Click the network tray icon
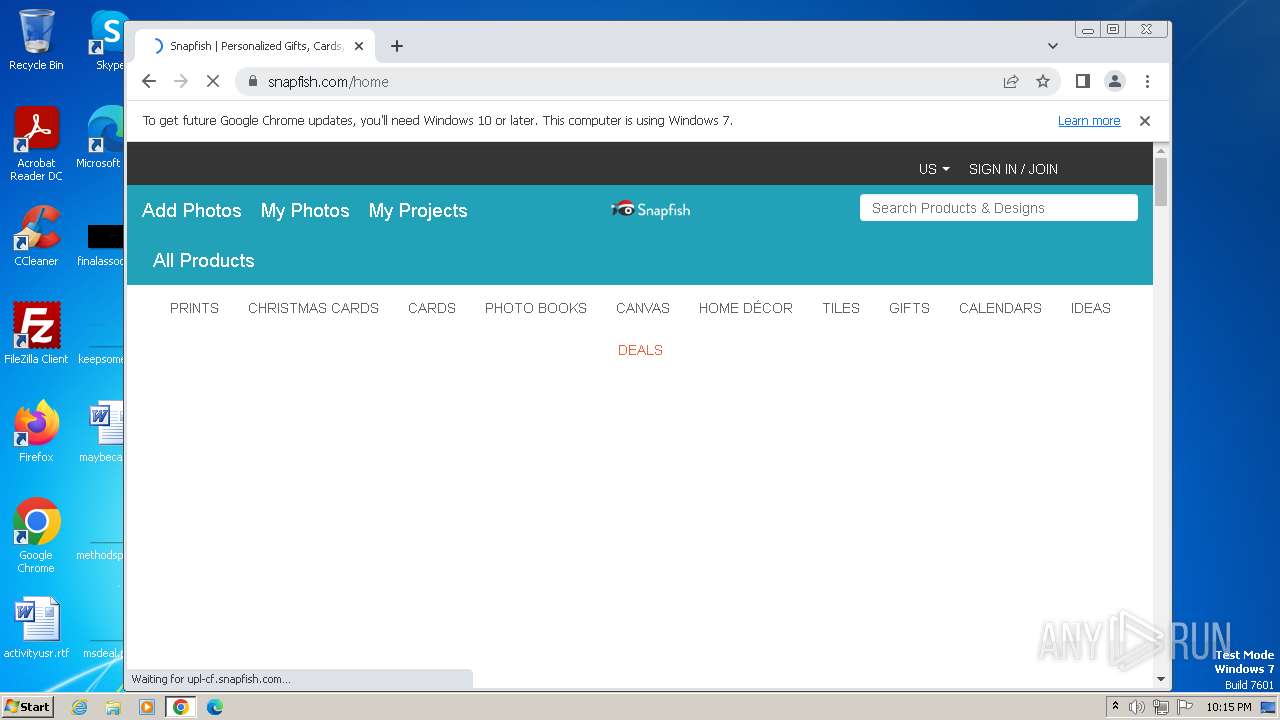The width and height of the screenshot is (1280, 720). coord(1160,707)
